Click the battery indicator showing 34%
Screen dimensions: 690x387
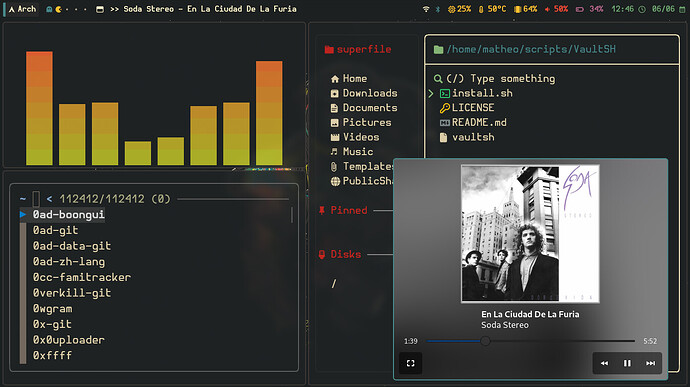click(590, 9)
